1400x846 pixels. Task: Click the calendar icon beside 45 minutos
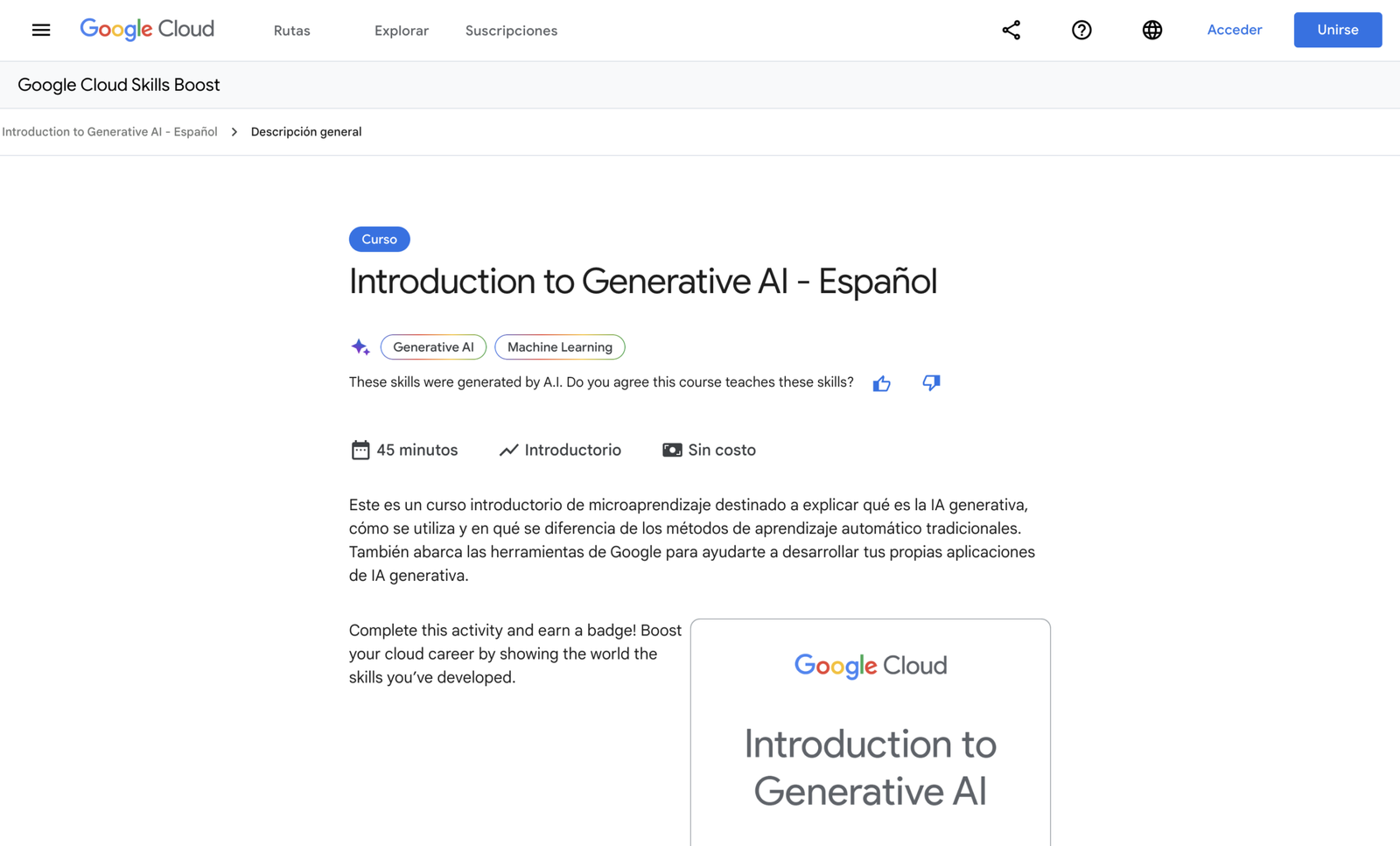[x=360, y=450]
